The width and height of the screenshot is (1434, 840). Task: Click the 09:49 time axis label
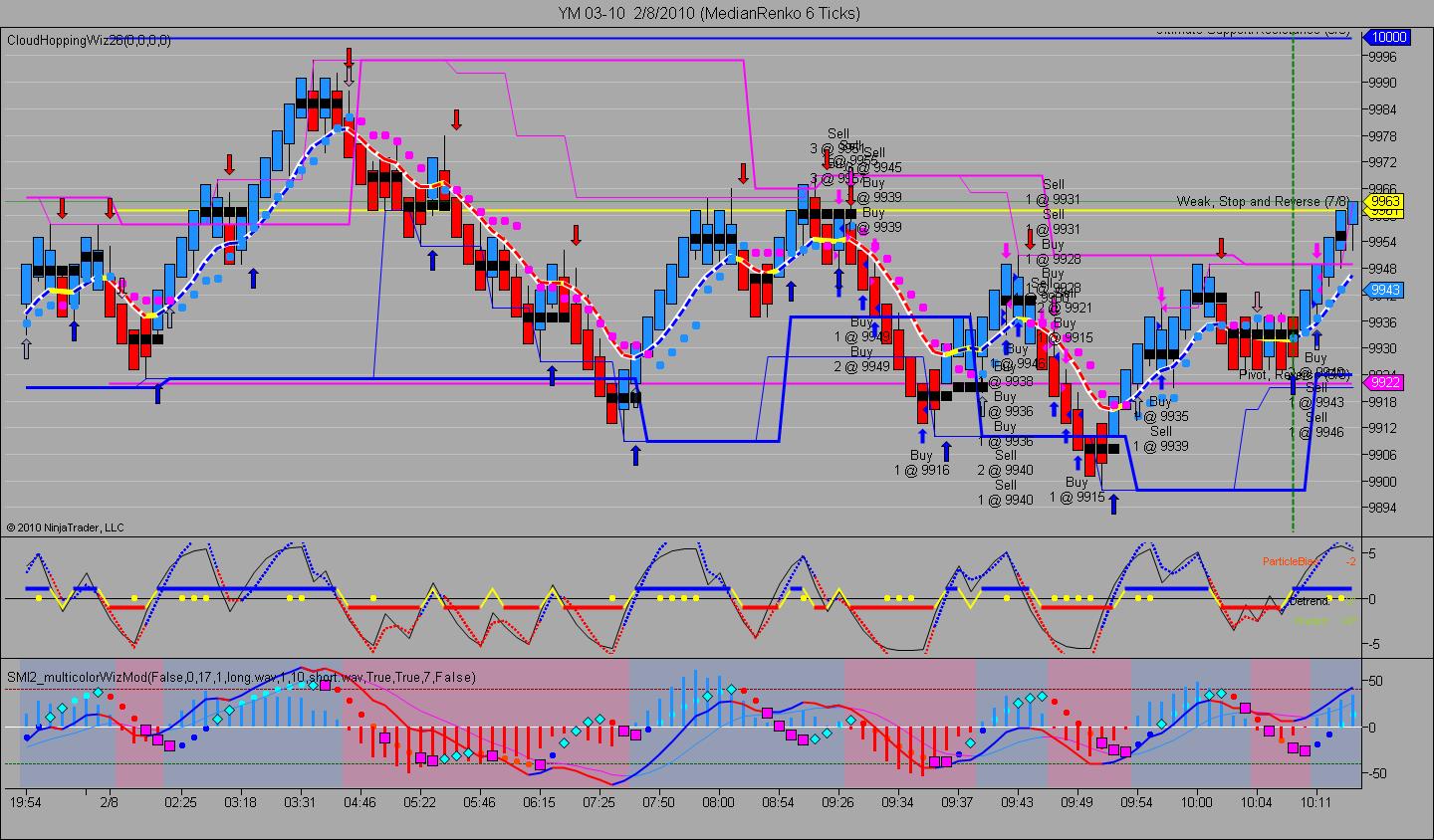1076,801
